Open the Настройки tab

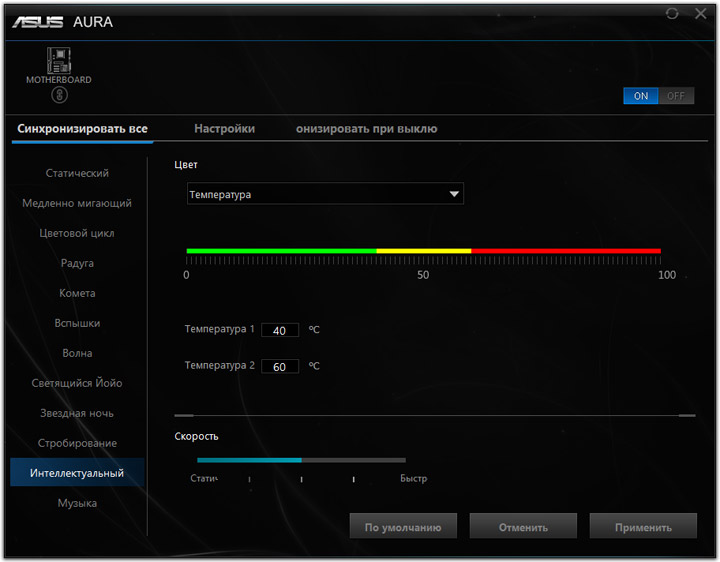click(x=225, y=129)
